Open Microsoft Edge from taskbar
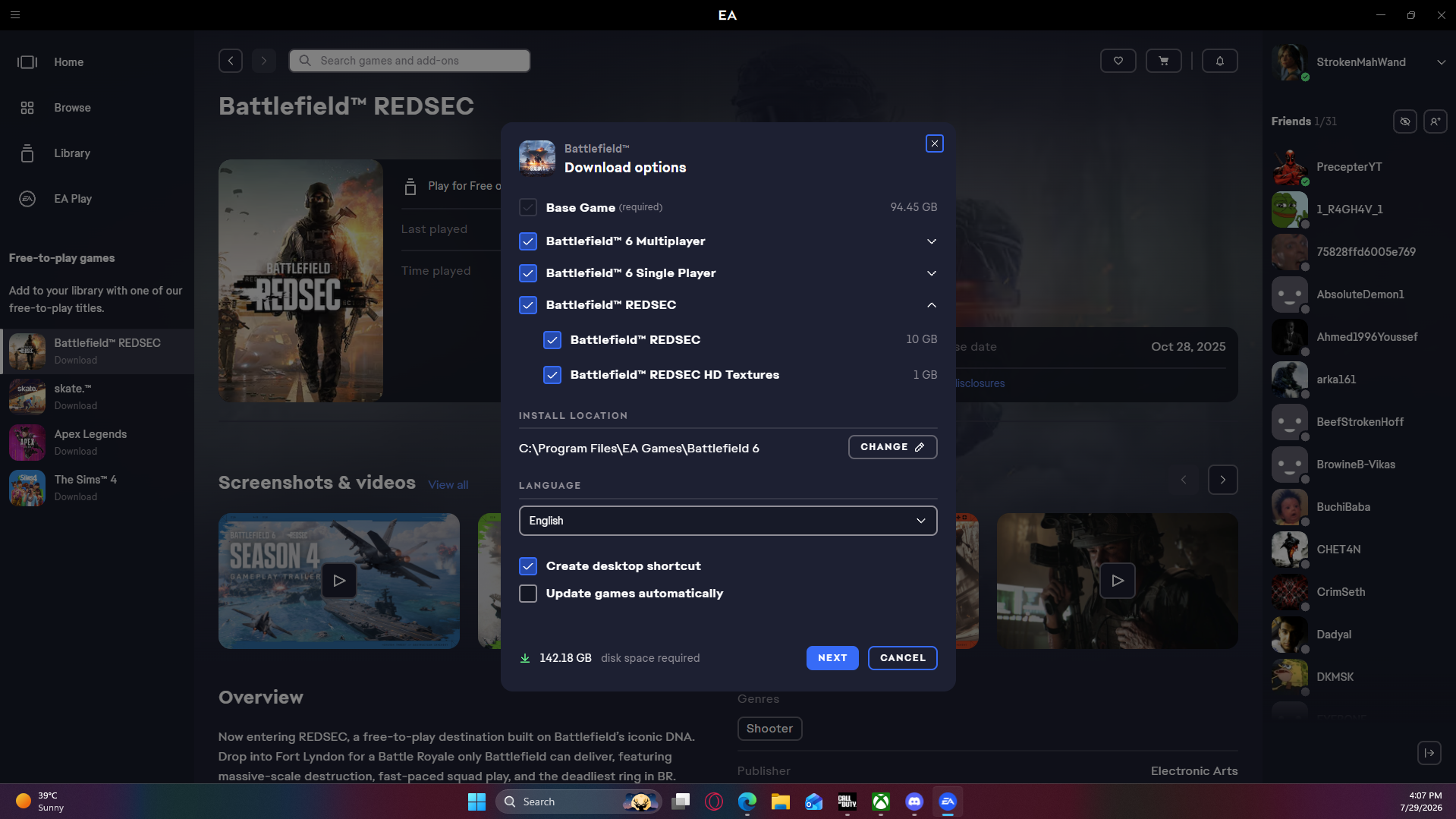The image size is (1456, 819). point(747,802)
